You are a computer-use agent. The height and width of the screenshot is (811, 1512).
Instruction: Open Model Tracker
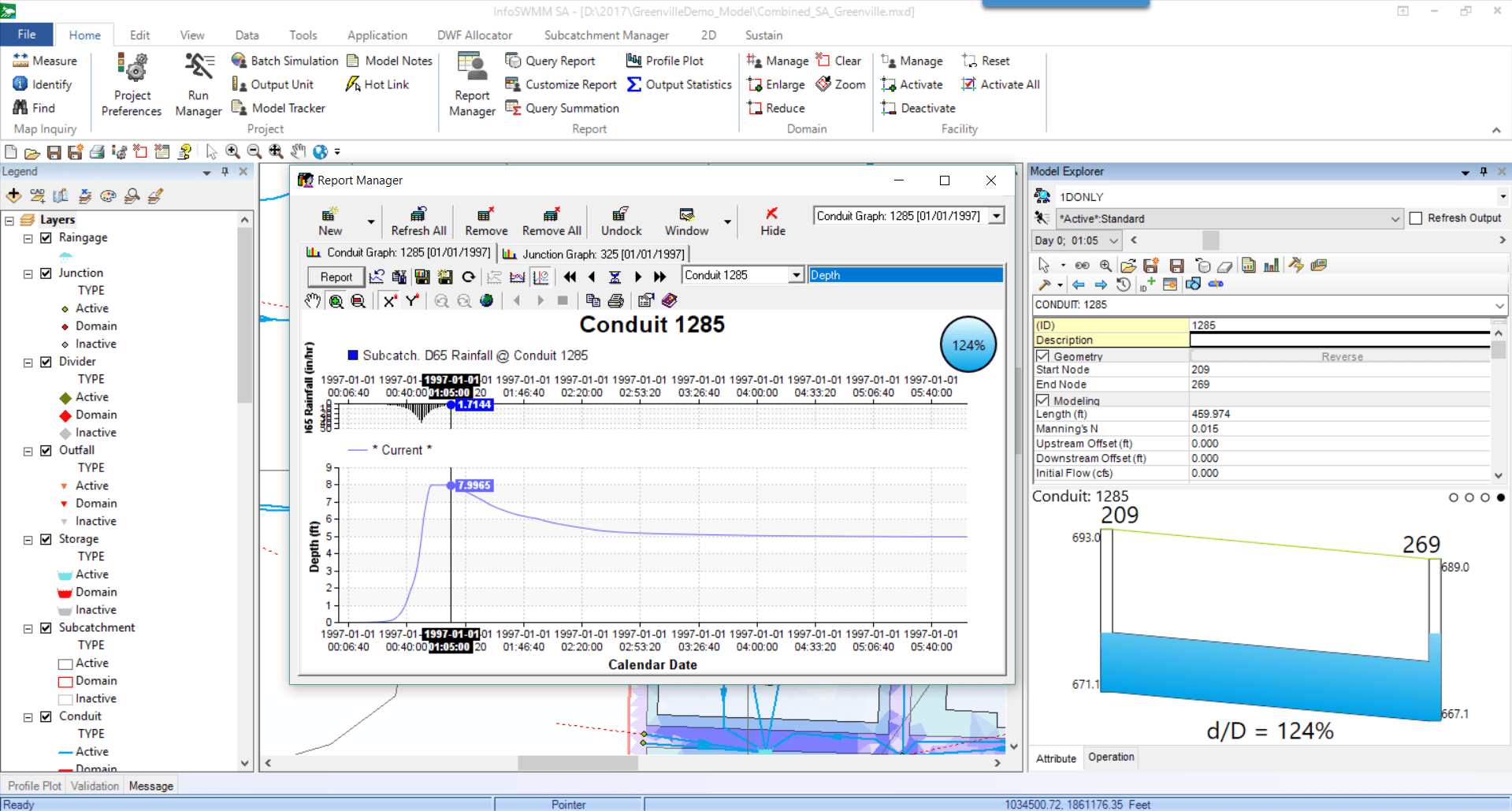(x=278, y=108)
